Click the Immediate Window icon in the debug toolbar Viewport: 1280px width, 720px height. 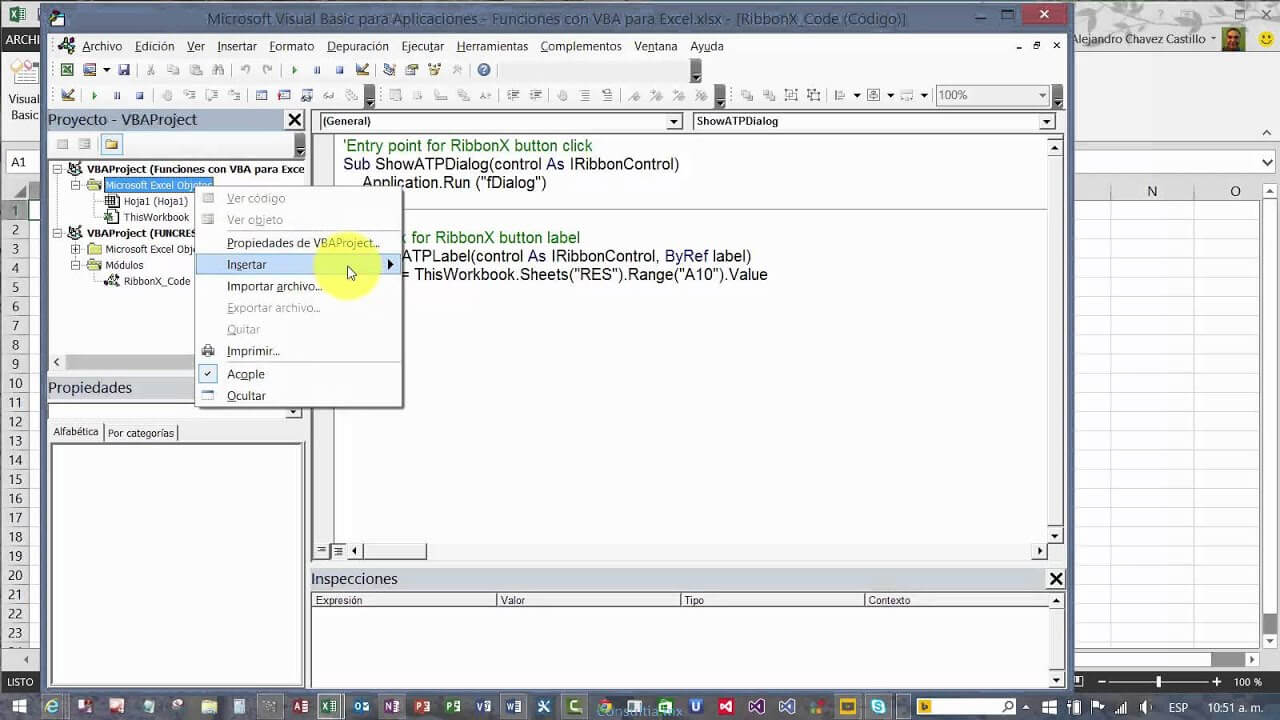pyautogui.click(x=284, y=95)
